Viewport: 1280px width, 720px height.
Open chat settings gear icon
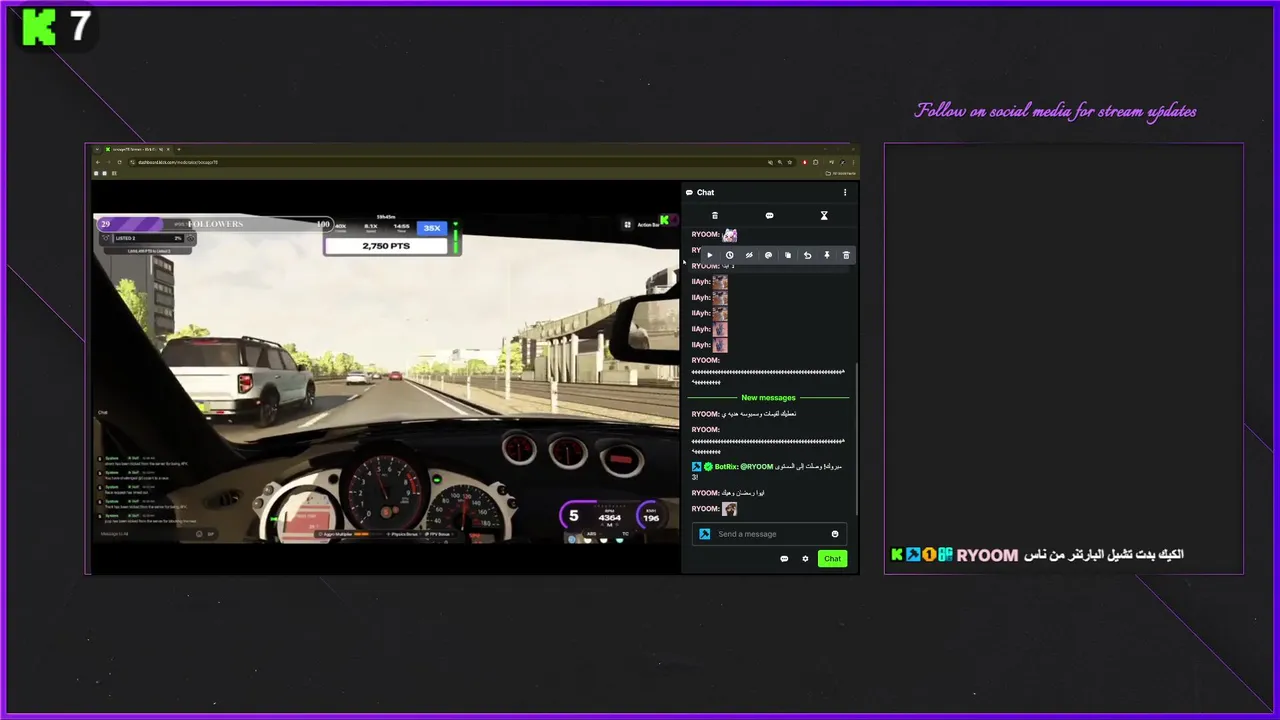click(805, 559)
